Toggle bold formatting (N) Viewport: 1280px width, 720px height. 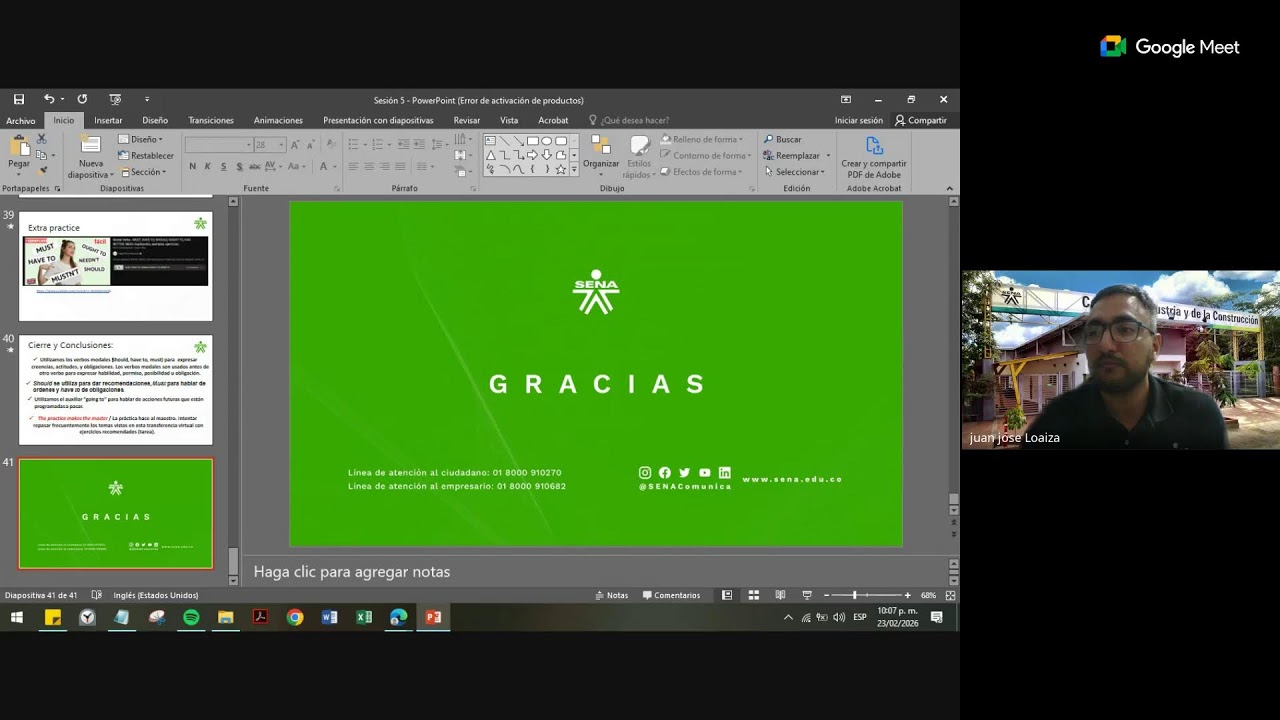(x=192, y=166)
